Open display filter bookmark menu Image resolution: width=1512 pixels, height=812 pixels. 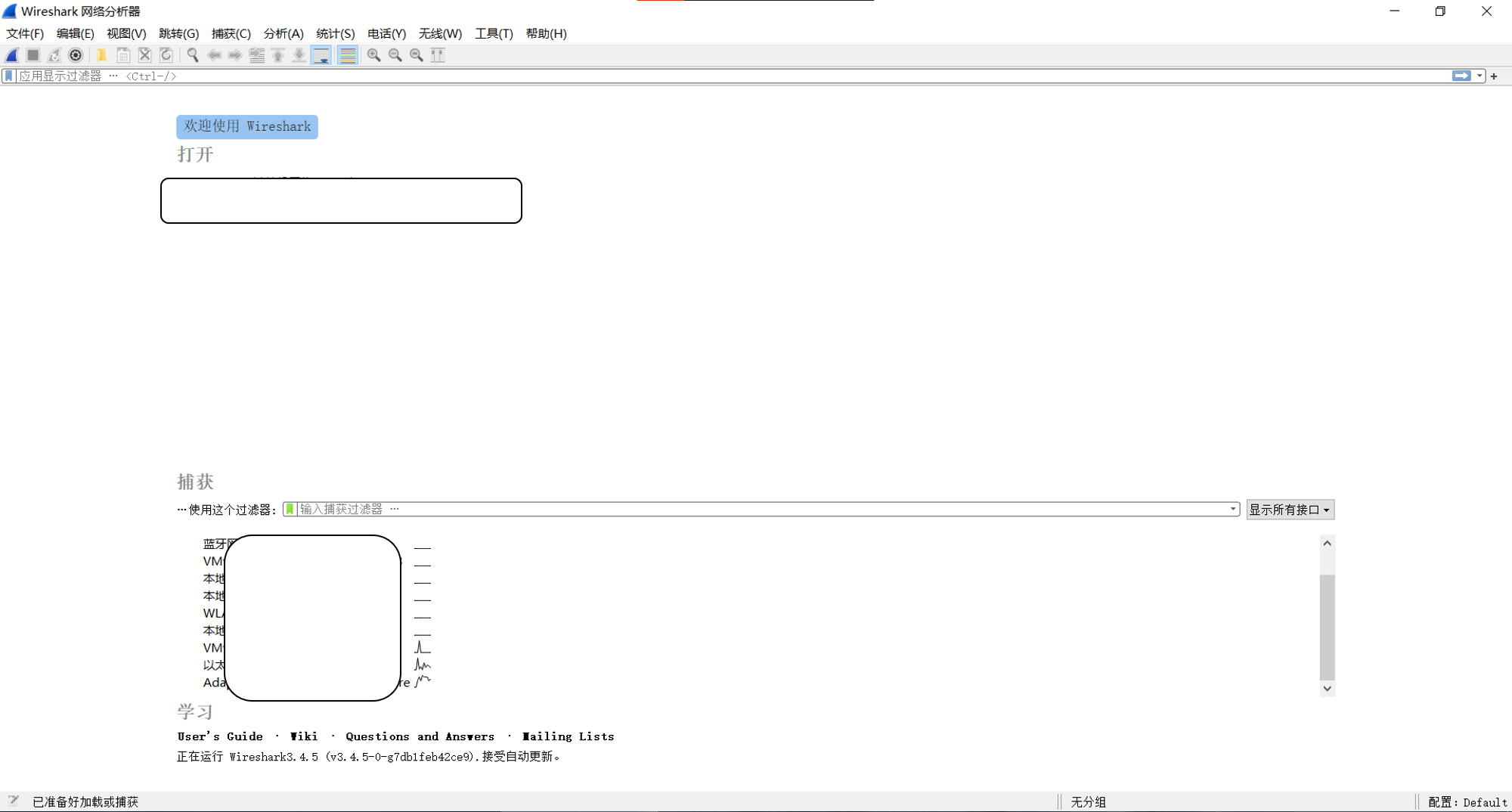(9, 76)
